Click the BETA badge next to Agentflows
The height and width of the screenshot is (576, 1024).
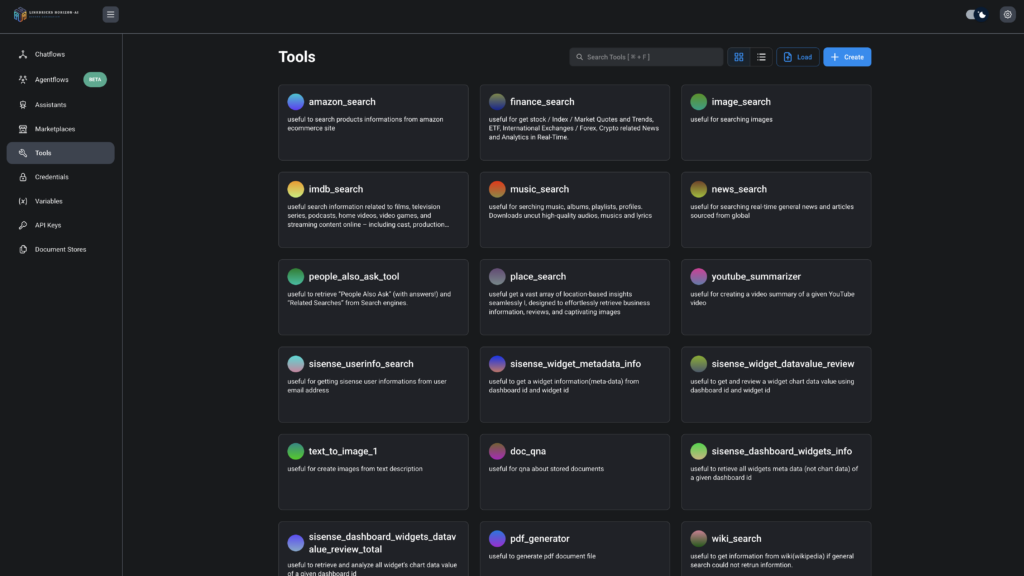[x=95, y=80]
